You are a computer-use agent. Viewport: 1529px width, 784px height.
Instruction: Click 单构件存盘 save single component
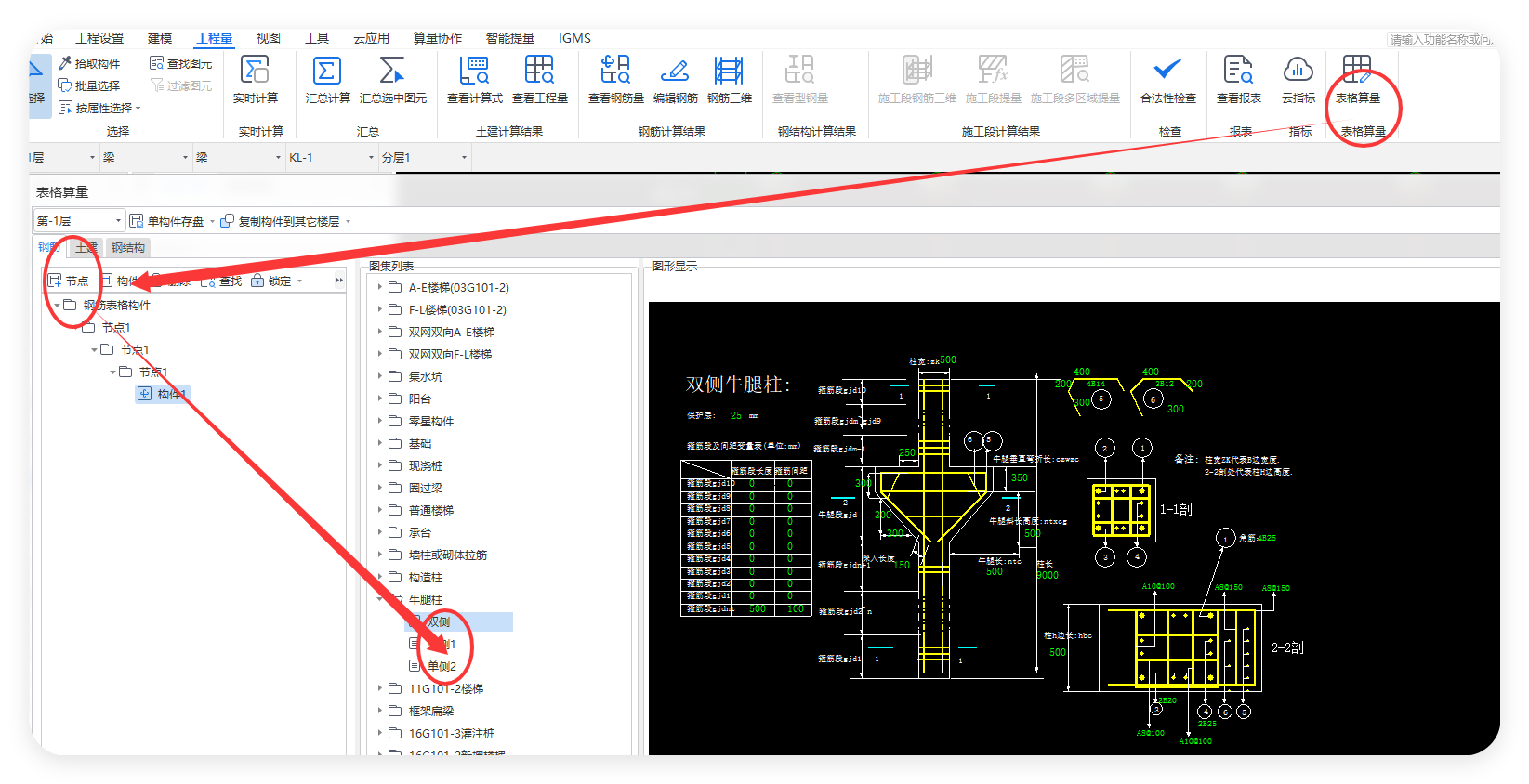(x=166, y=221)
